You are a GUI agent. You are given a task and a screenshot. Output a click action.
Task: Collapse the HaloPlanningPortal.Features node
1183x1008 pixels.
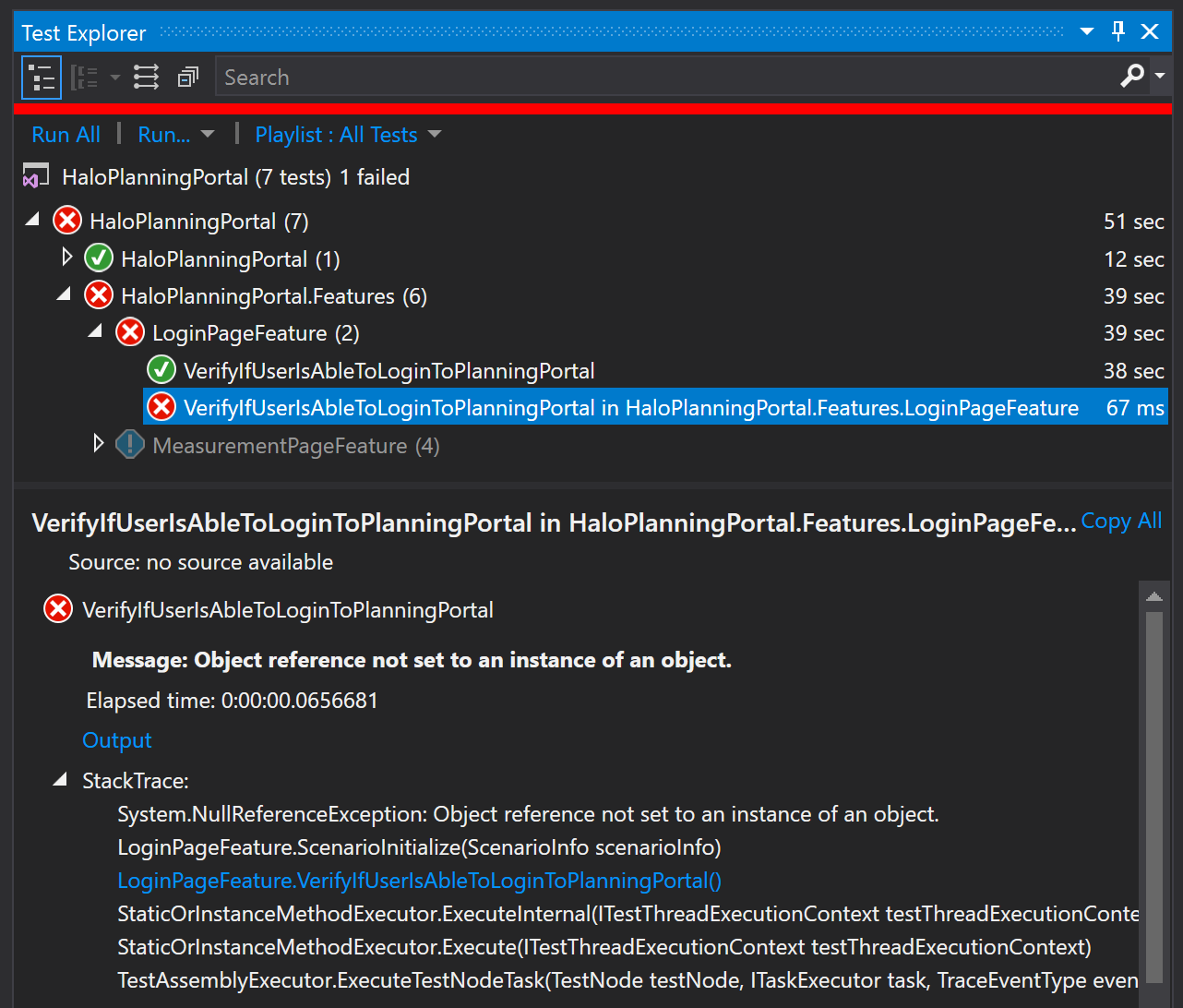coord(63,294)
